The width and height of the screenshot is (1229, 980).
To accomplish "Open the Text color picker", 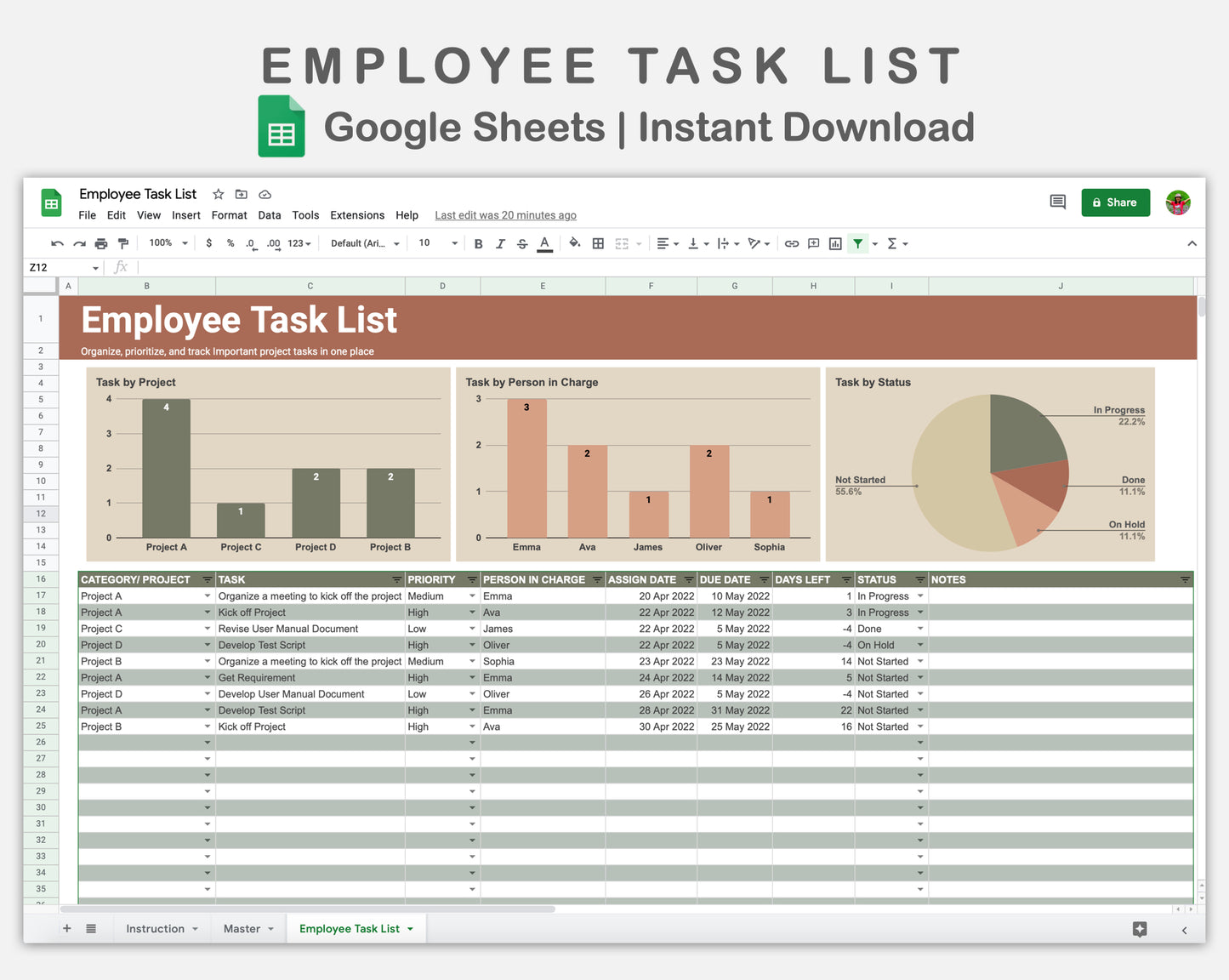I will pos(544,243).
